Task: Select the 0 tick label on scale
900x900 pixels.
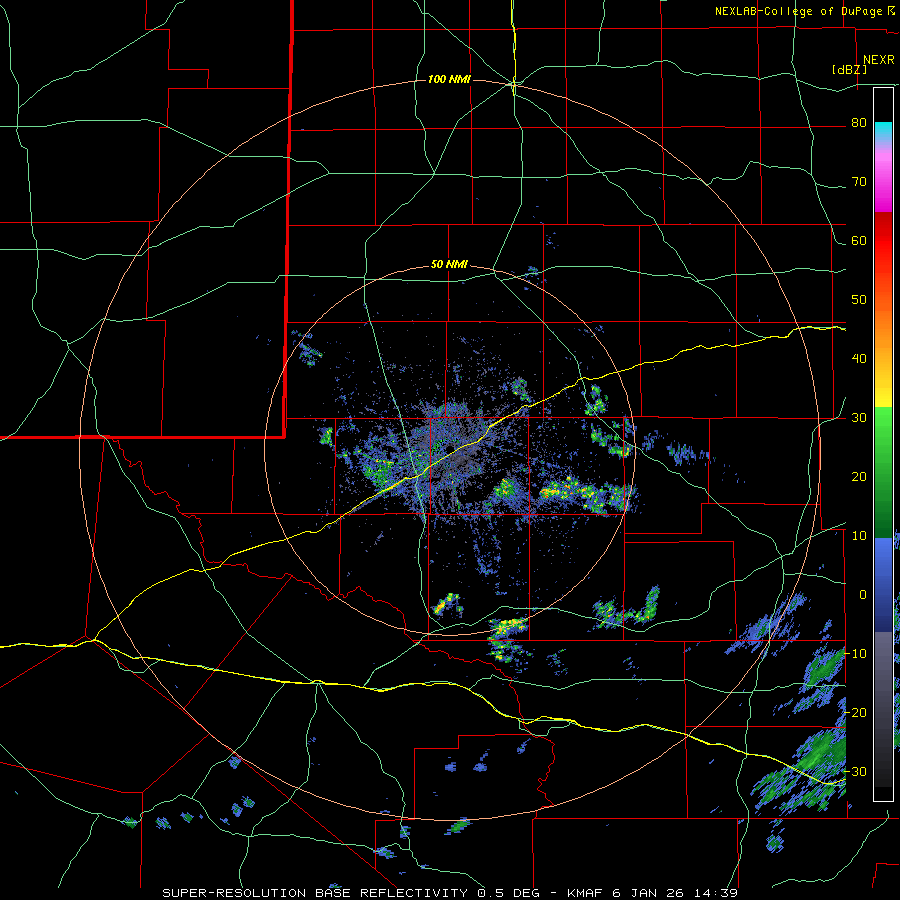Action: [x=863, y=595]
